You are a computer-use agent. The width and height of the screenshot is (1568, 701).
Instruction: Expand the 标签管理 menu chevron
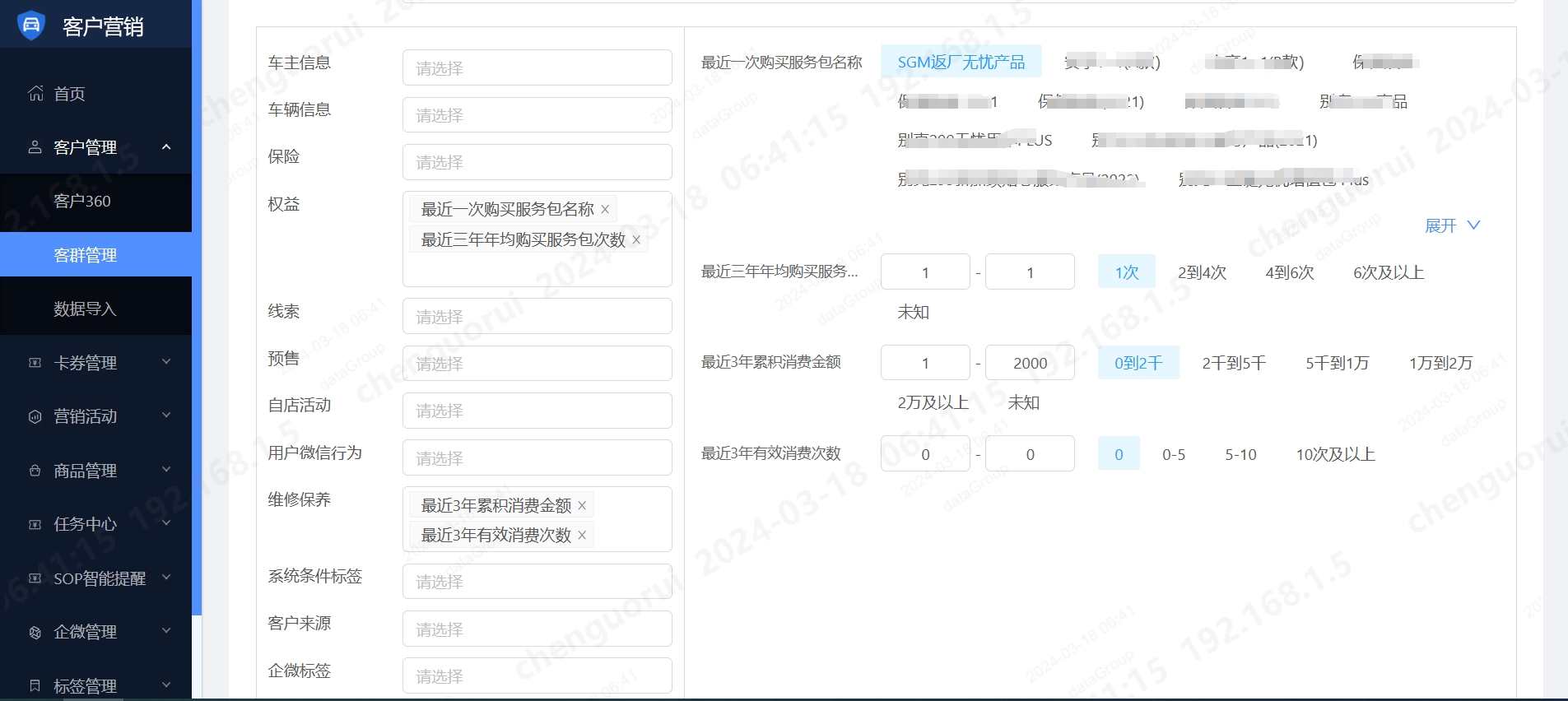pos(166,685)
